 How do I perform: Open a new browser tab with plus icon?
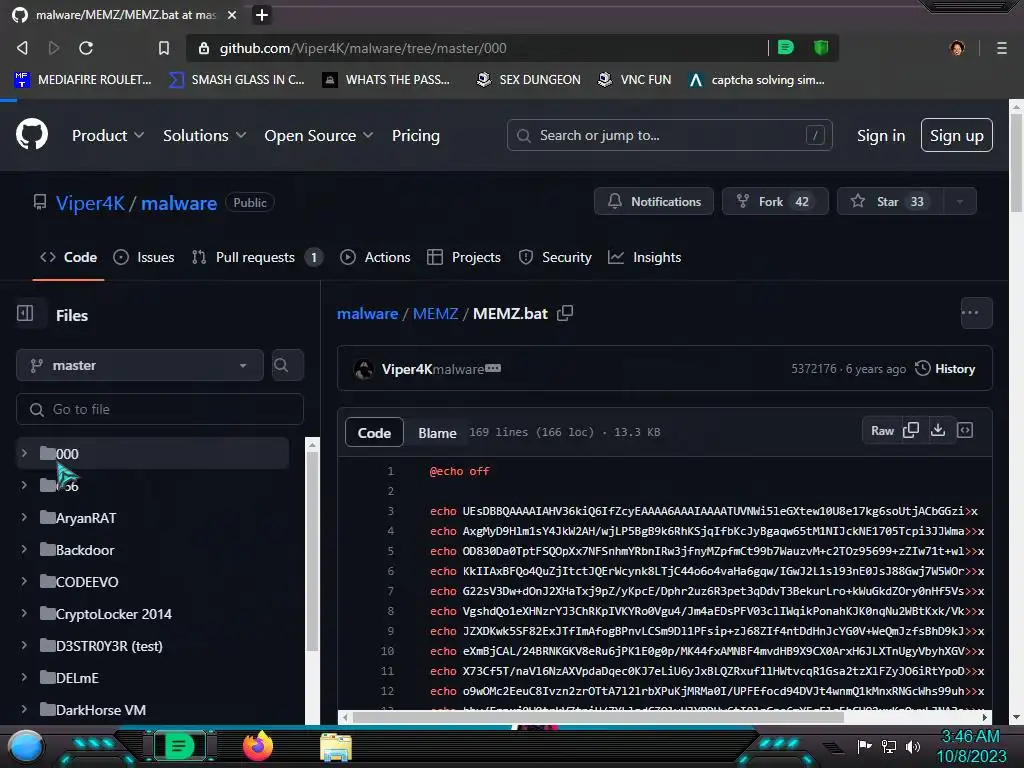point(262,14)
